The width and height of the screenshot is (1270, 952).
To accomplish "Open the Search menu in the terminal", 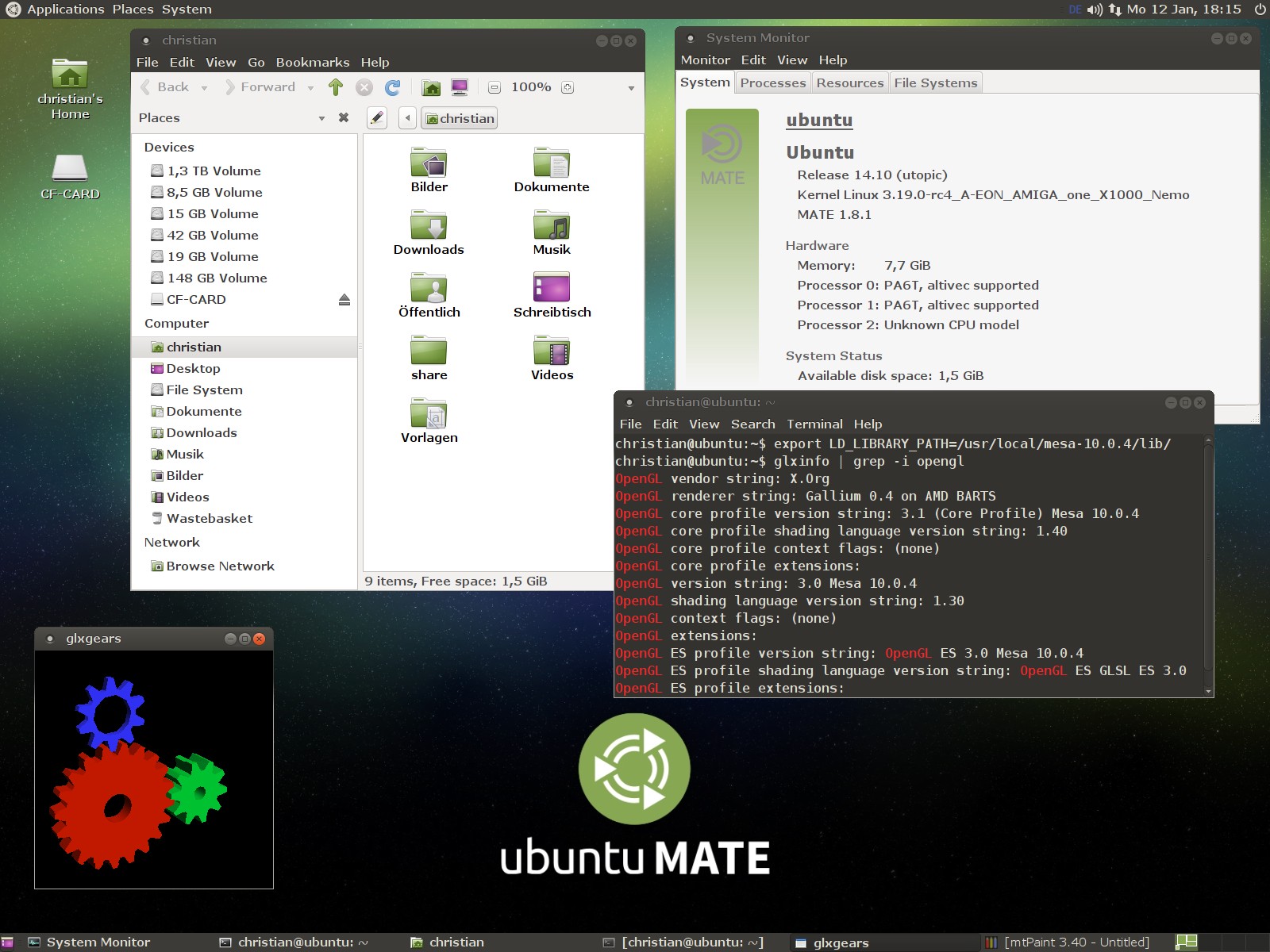I will click(753, 424).
